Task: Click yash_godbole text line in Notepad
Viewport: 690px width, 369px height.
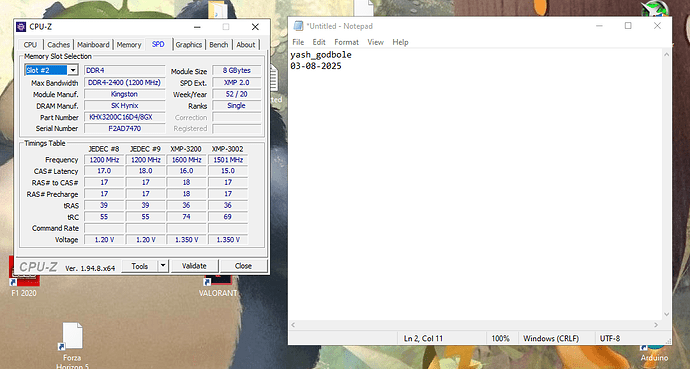Action: [x=321, y=55]
